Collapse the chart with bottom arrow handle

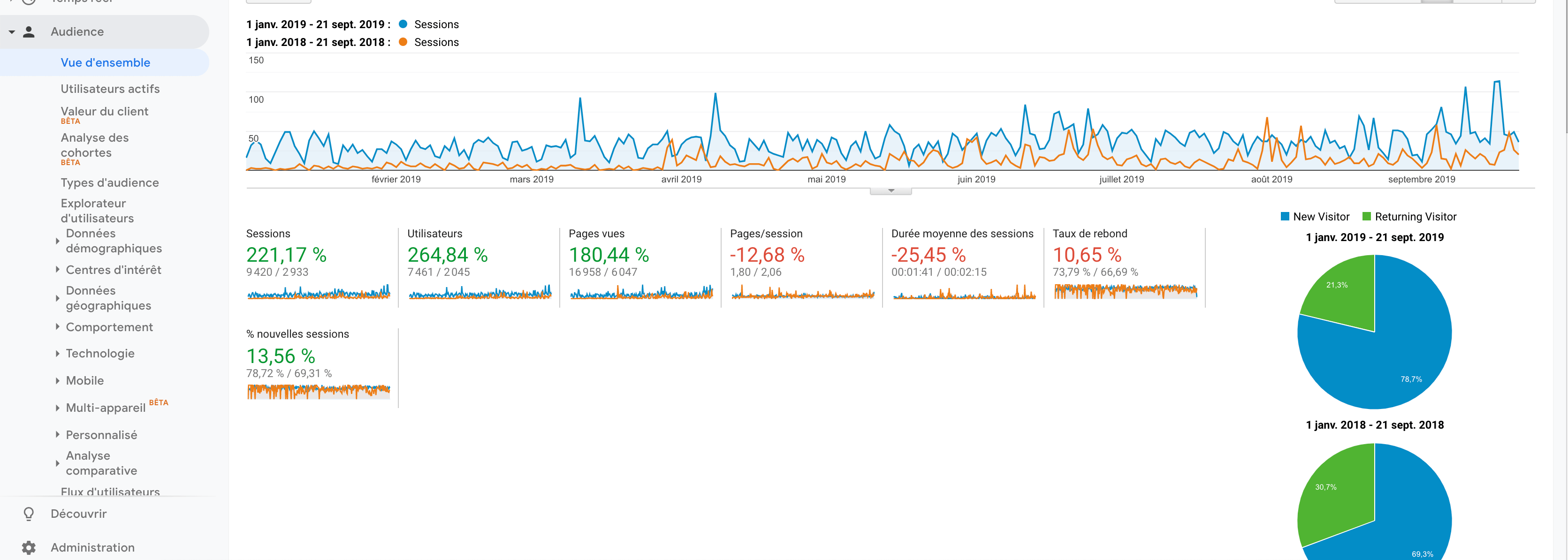891,191
